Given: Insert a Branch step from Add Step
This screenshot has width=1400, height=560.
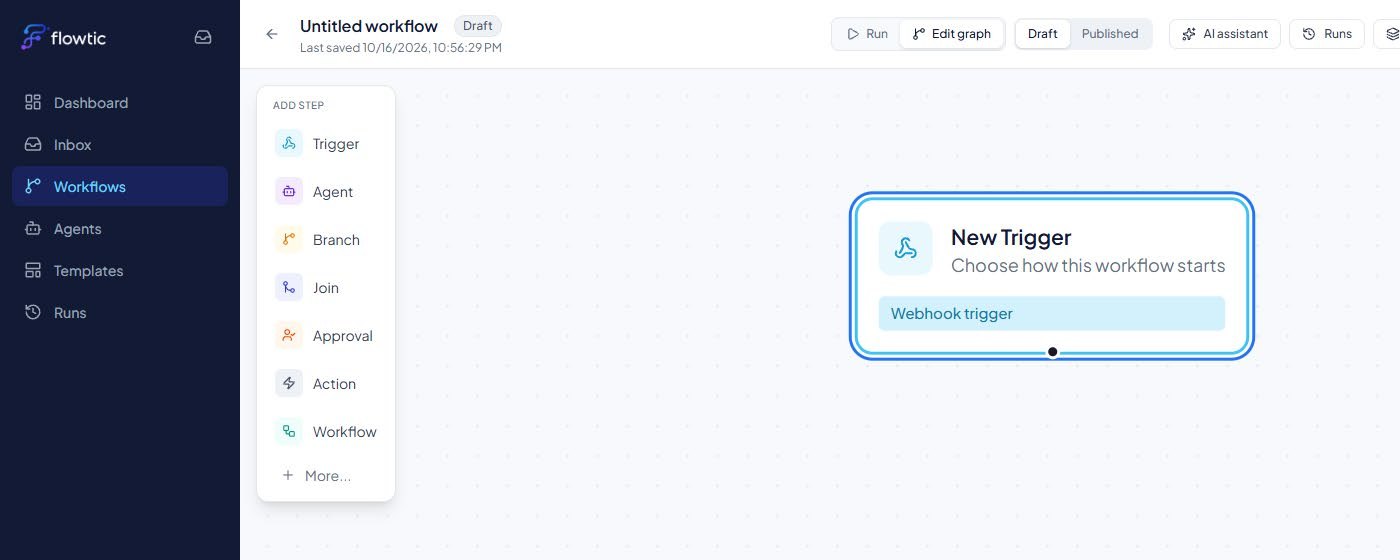Looking at the screenshot, I should coord(326,240).
